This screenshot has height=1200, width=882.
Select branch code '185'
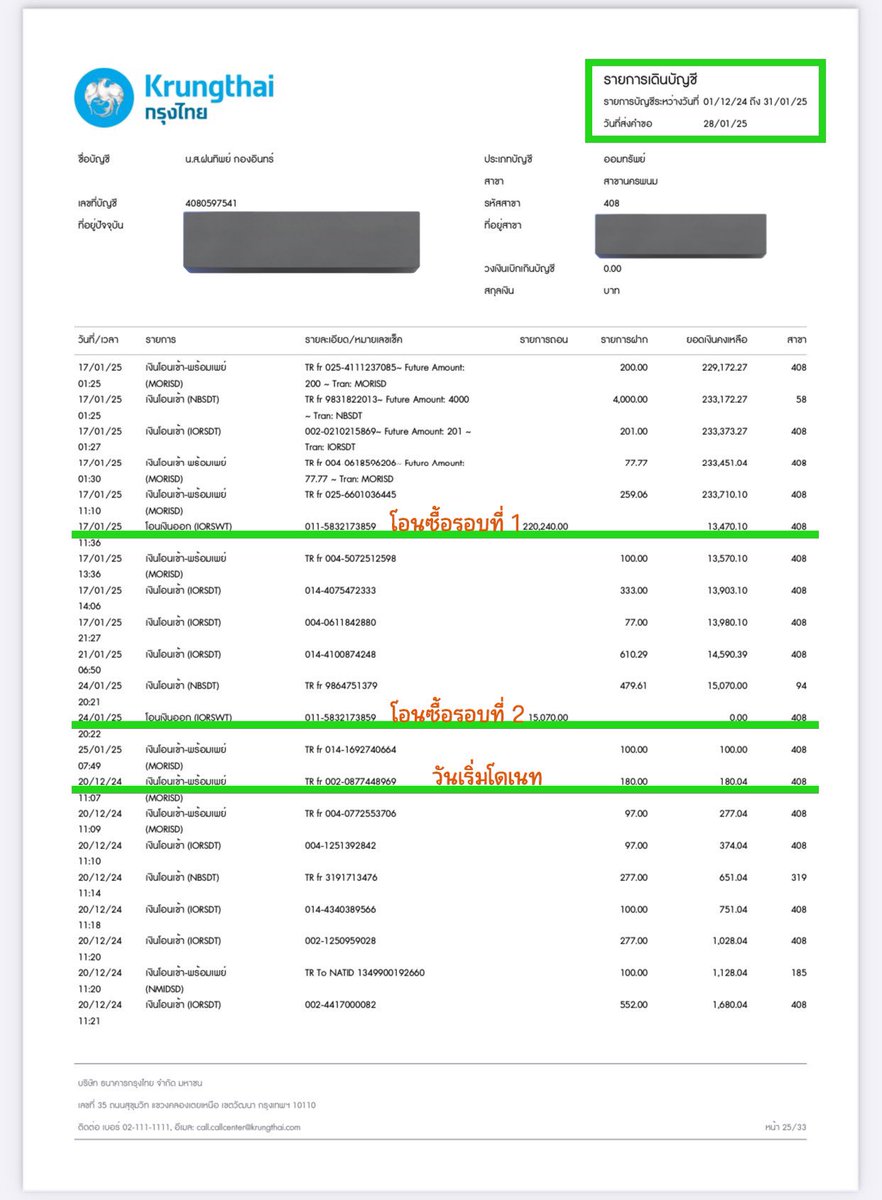click(798, 972)
